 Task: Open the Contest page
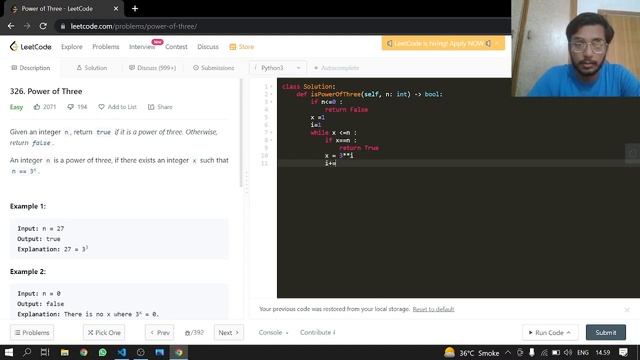click(x=176, y=47)
